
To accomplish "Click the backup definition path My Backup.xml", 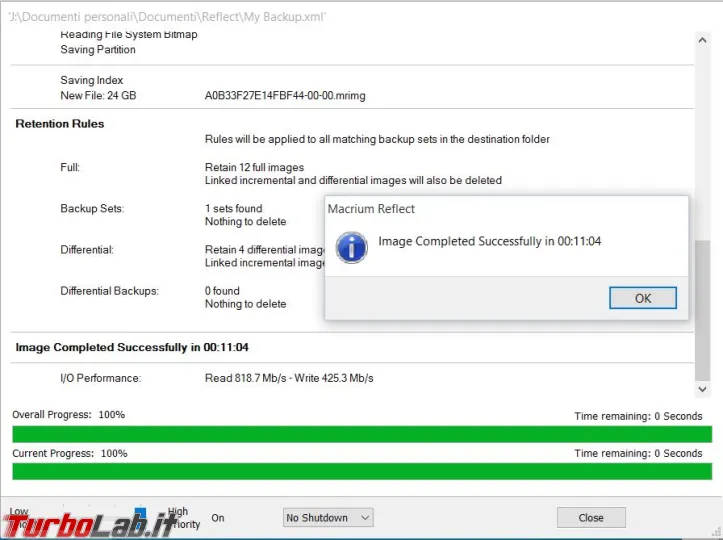I will click(x=167, y=17).
